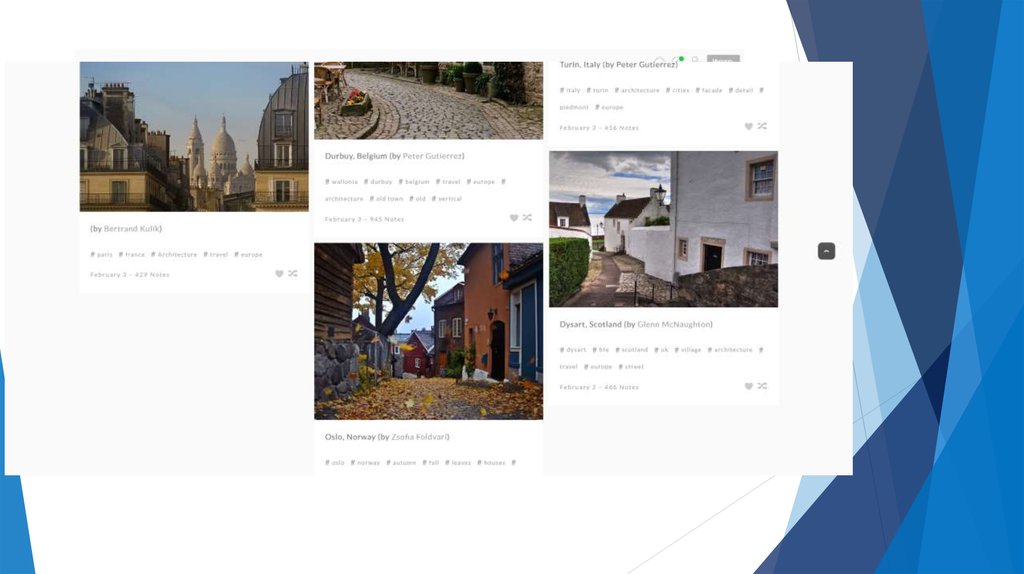The width and height of the screenshot is (1024, 574).
Task: Open the #paris tag
Action: [x=102, y=255]
